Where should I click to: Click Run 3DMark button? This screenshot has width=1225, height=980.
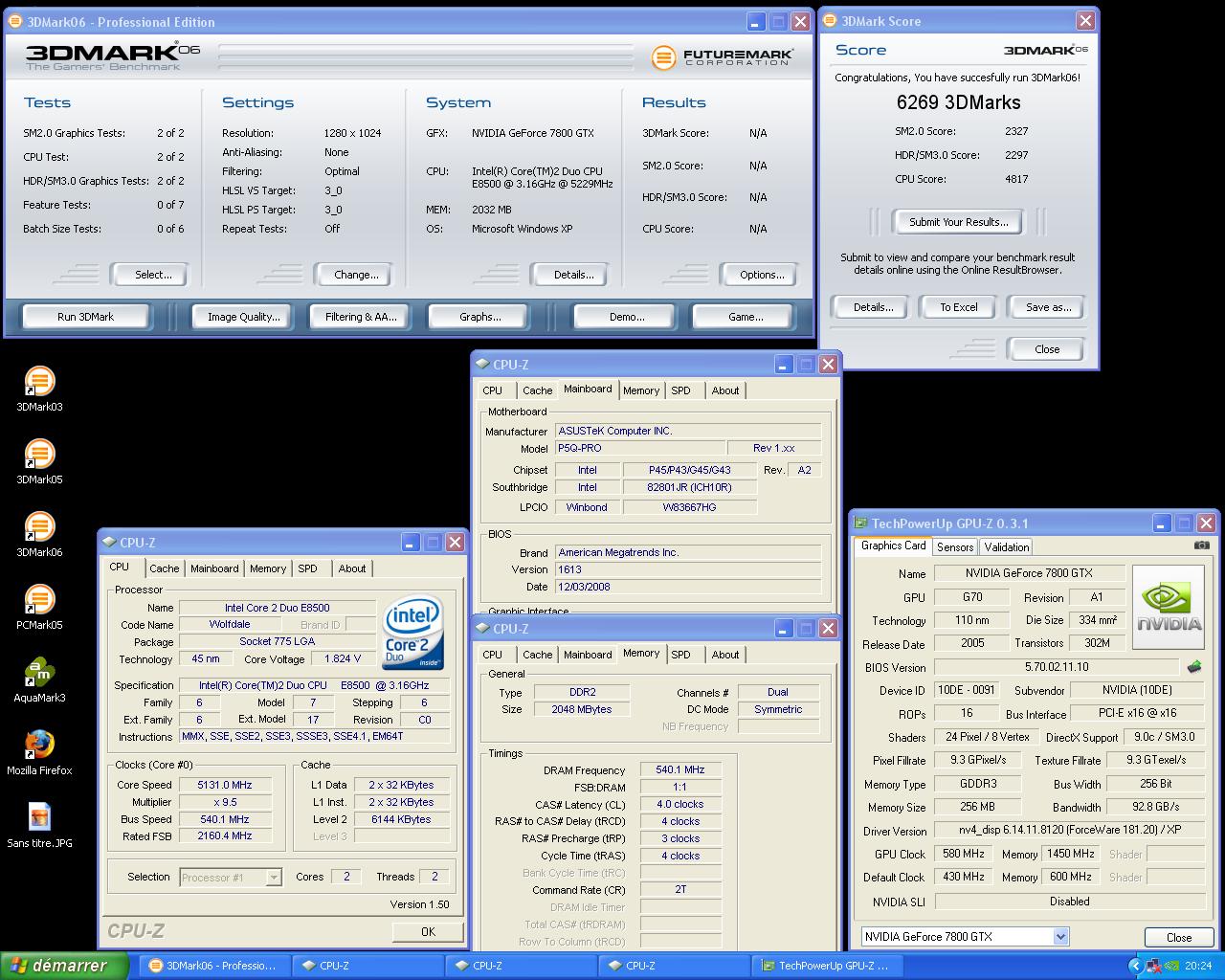click(x=85, y=317)
